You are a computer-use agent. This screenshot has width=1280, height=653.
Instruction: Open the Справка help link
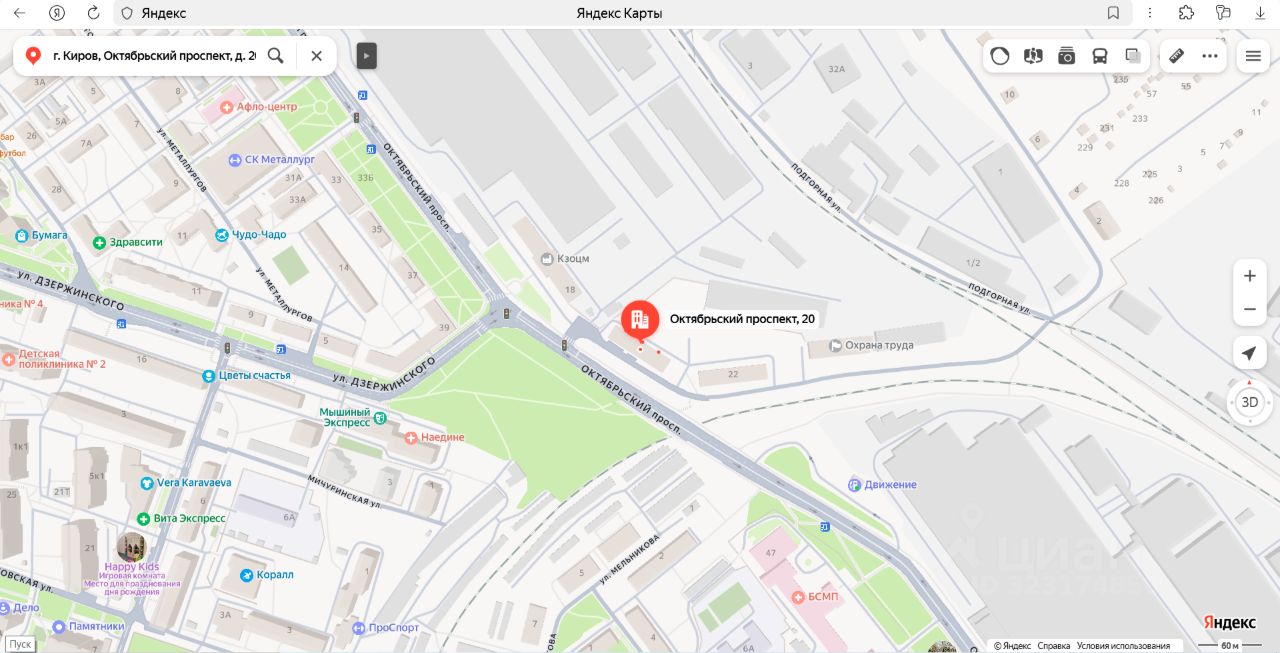tap(1053, 646)
